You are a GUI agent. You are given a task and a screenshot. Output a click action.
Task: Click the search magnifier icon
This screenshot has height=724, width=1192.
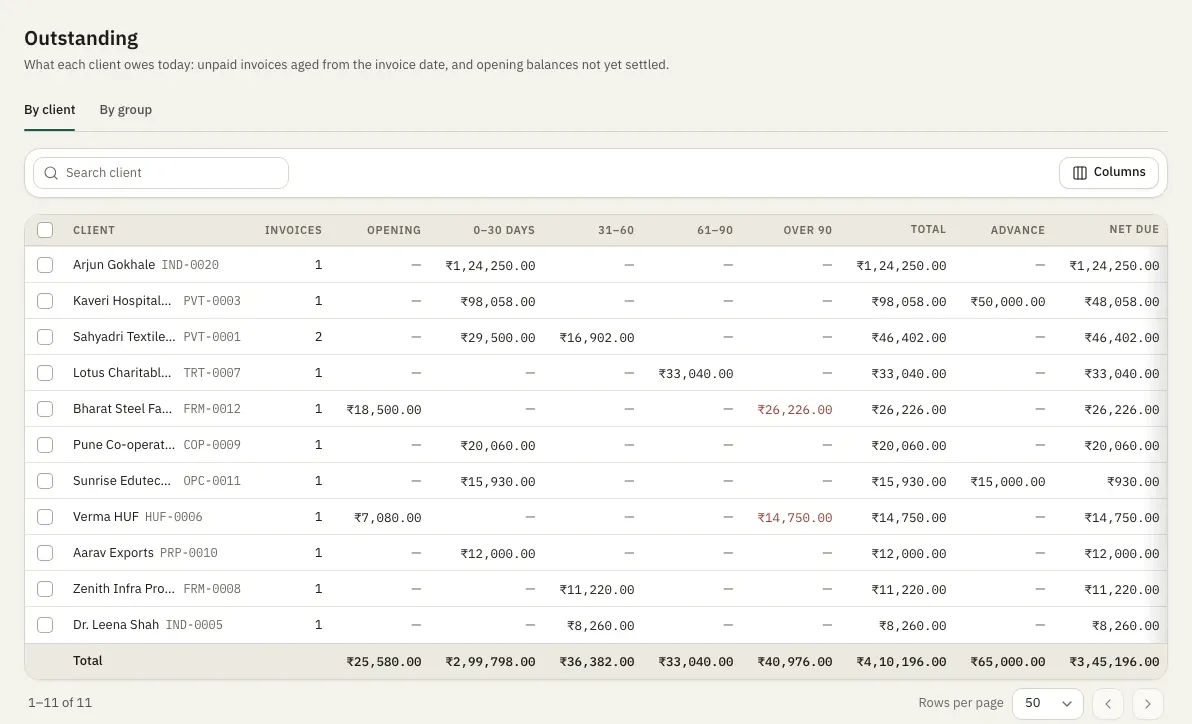click(51, 173)
